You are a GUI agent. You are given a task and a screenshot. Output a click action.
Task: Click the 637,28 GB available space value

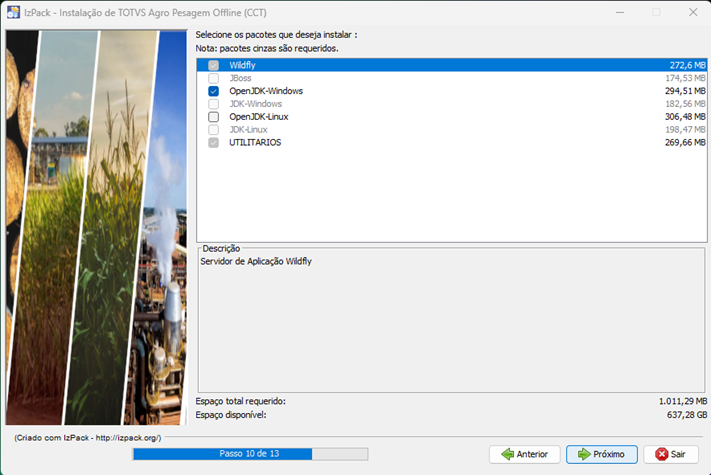(687, 415)
